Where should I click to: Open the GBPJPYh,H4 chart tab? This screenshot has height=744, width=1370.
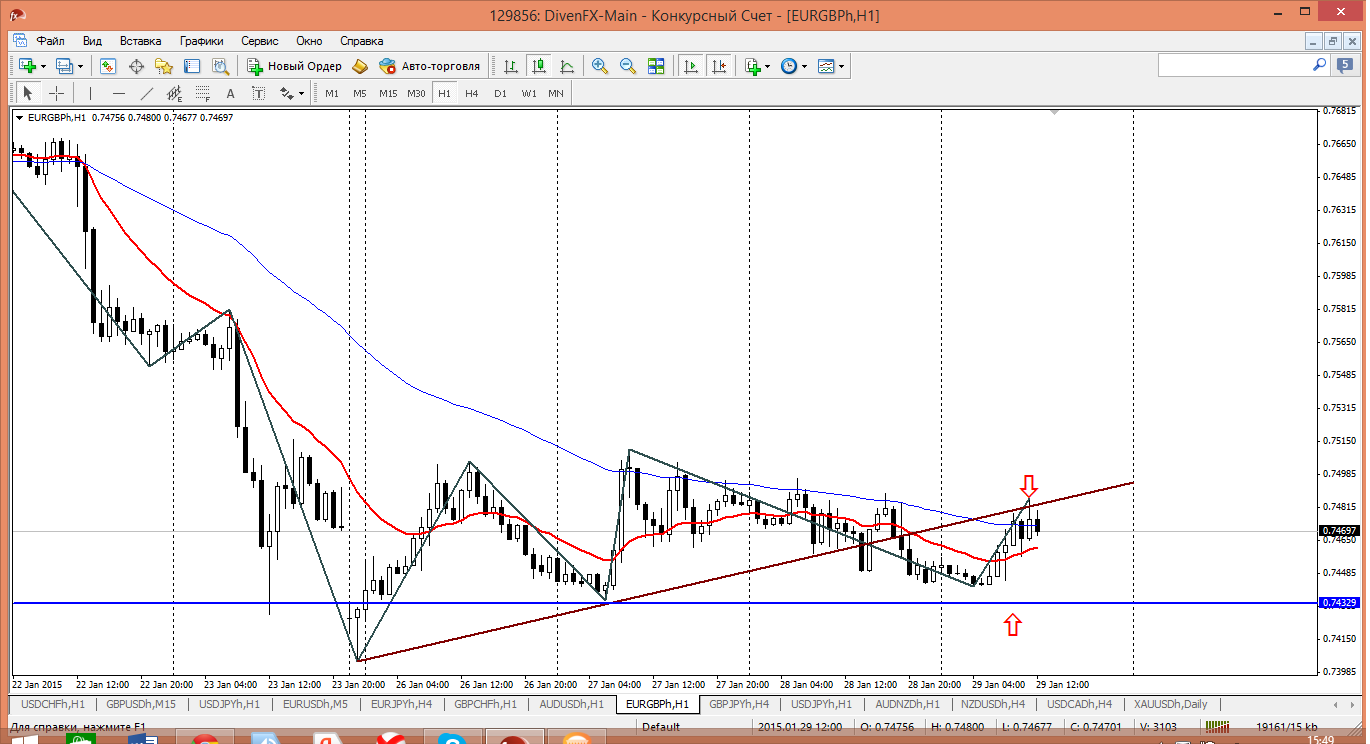tap(738, 704)
